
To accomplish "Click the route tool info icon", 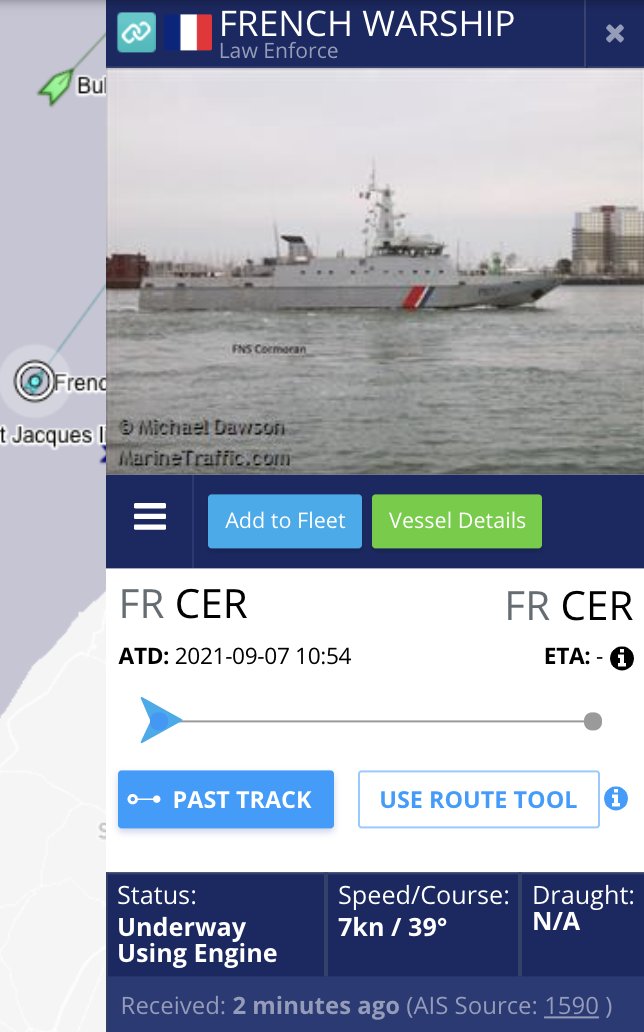I will (x=616, y=798).
